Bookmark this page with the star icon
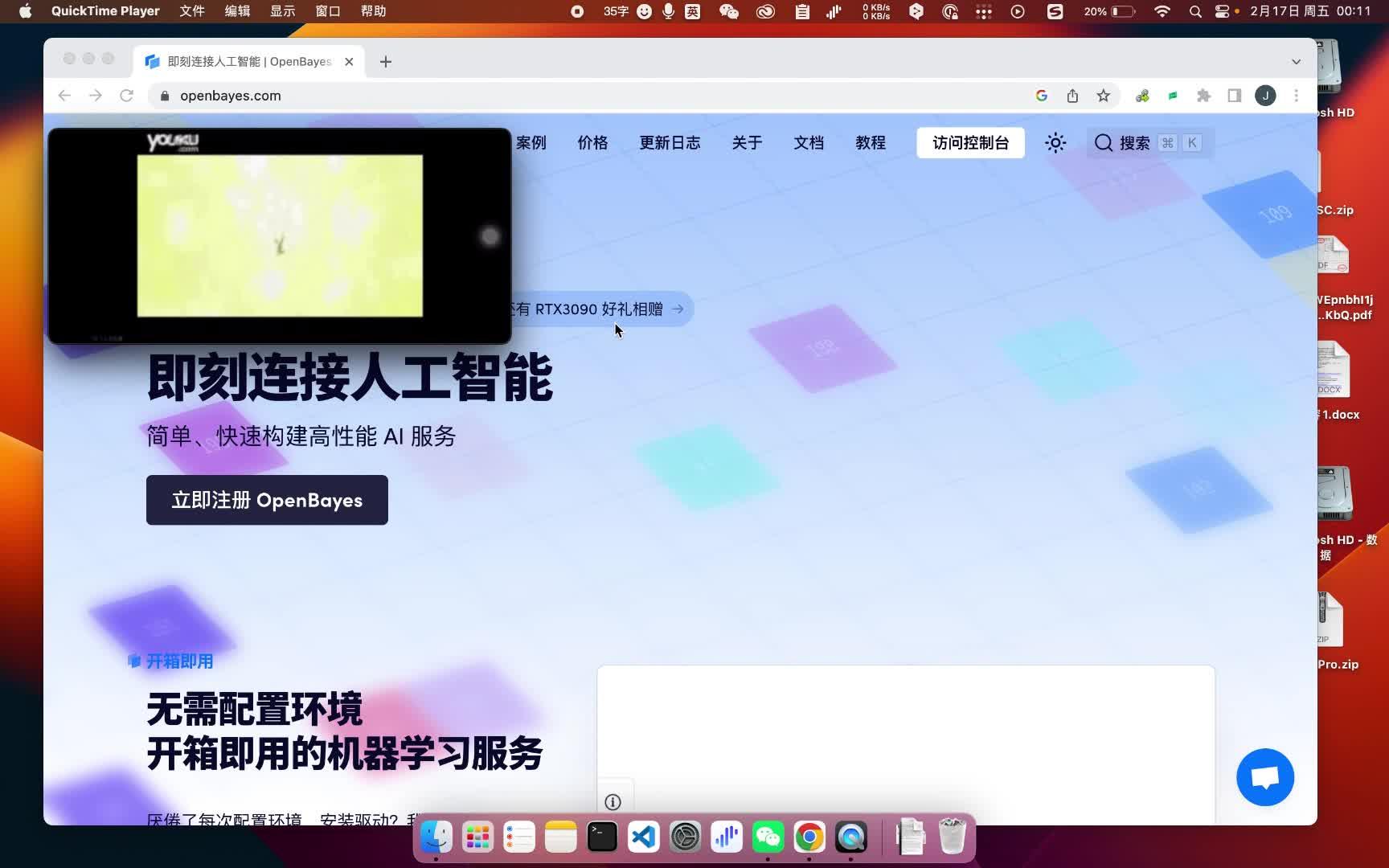Viewport: 1389px width, 868px height. [1103, 96]
